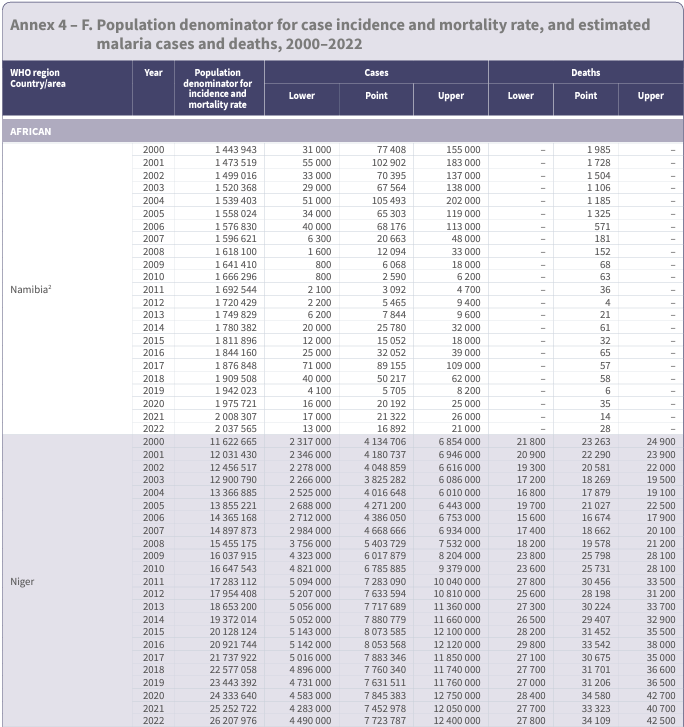The image size is (684, 727).
Task: Click Niger deaths upper value 22 000
Action: coord(661,468)
